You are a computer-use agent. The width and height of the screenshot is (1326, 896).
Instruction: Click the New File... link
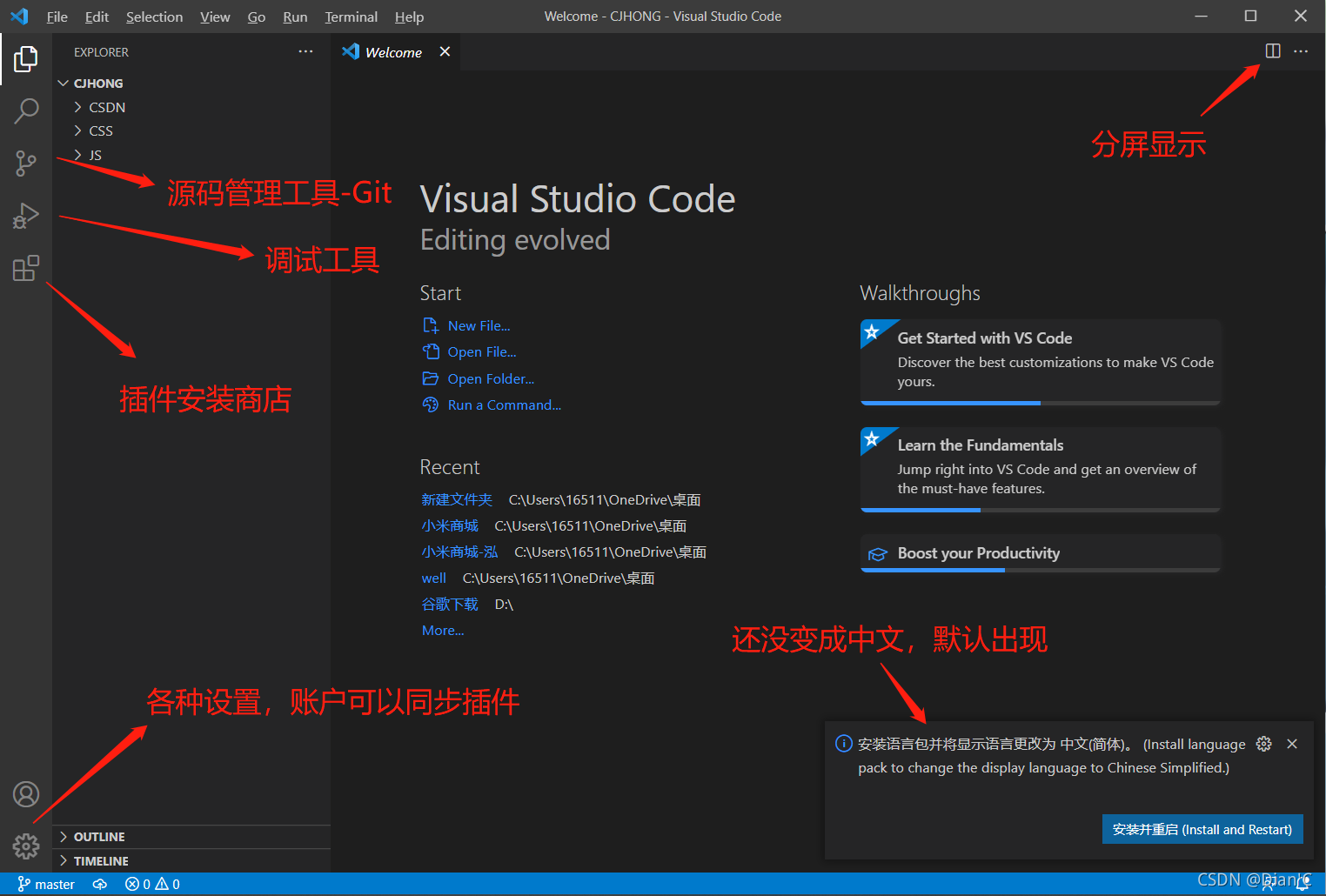479,326
